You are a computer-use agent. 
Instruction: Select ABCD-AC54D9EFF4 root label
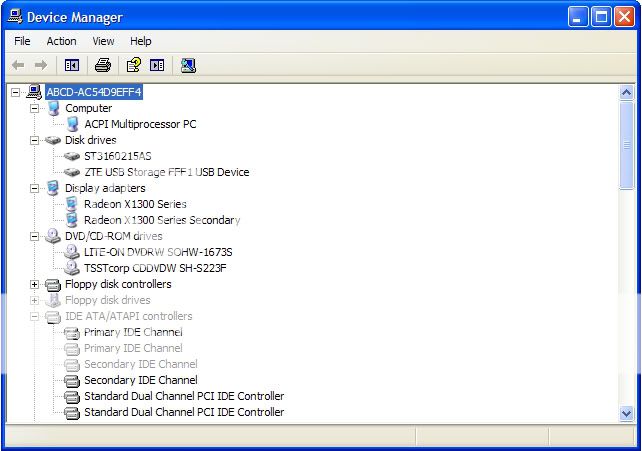94,92
